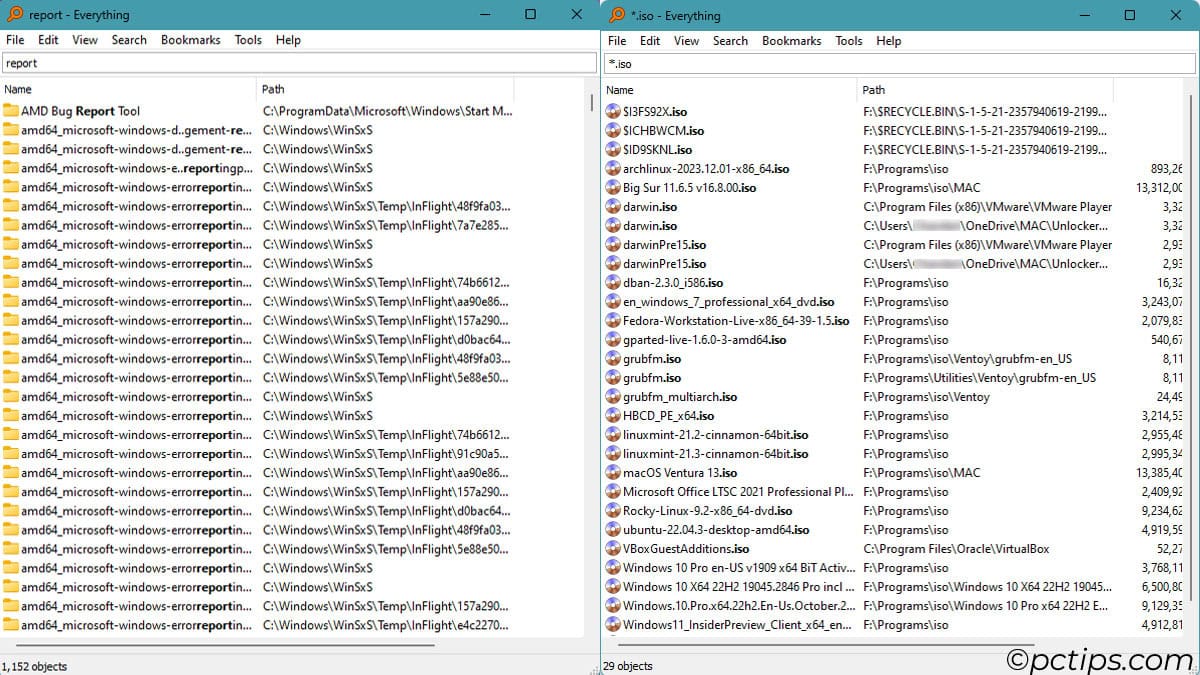Open the Search menu in the right window
The image size is (1200, 675).
click(730, 41)
